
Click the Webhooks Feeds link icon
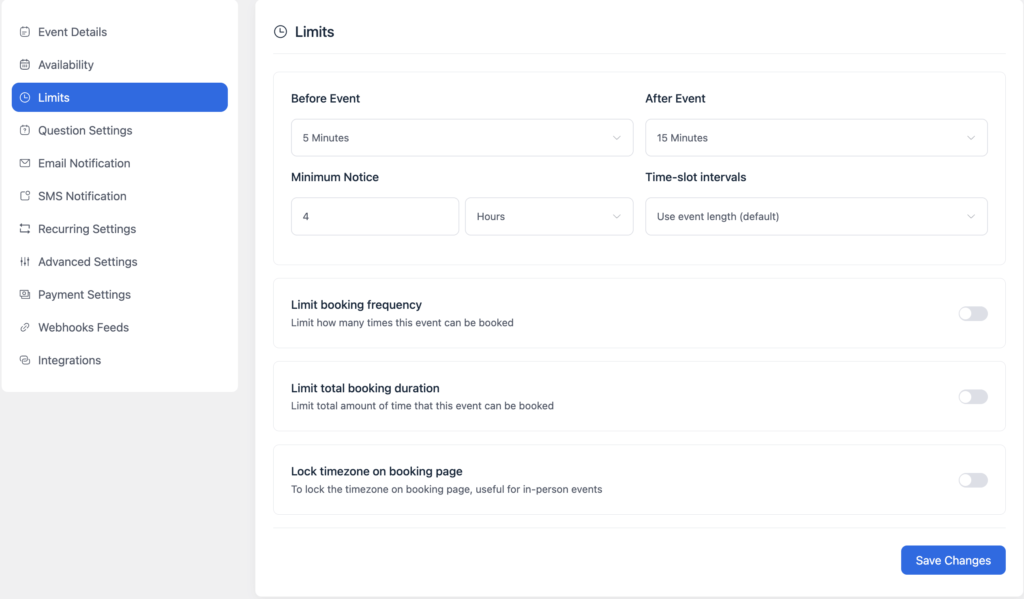[25, 327]
